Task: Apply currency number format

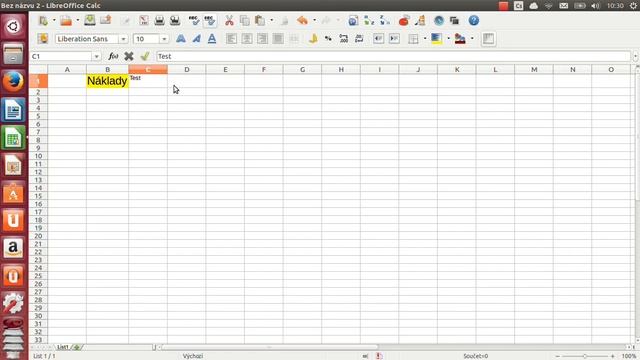Action: 313,39
